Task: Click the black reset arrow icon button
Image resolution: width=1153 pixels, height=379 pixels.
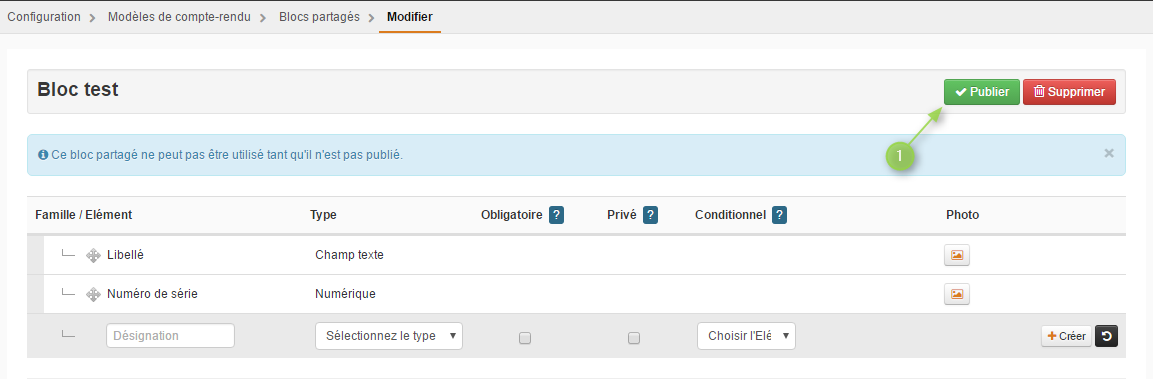Action: (x=1106, y=336)
